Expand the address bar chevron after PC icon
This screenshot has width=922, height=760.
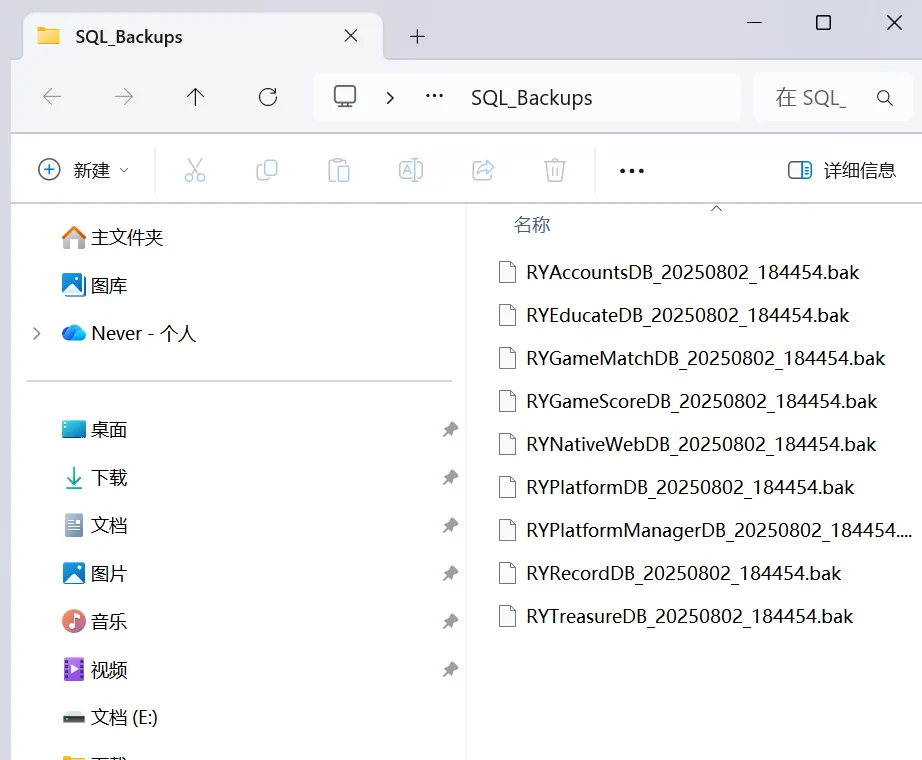click(x=390, y=98)
